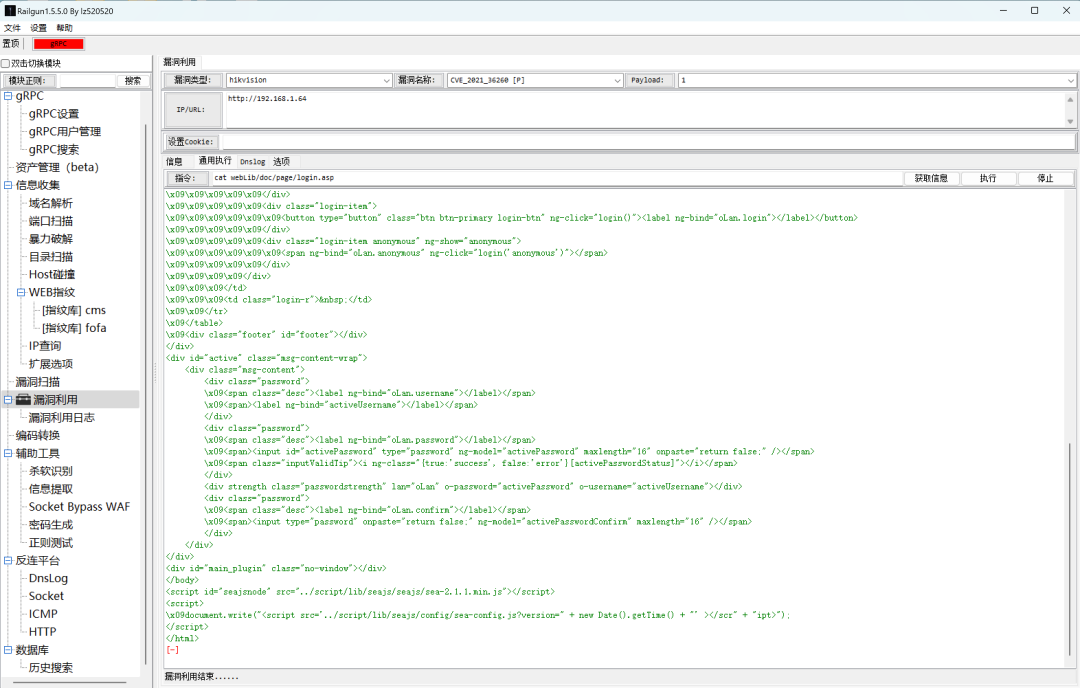Collapse the WEB指纹 tree node
Image resolution: width=1080 pixels, height=688 pixels.
coord(21,292)
